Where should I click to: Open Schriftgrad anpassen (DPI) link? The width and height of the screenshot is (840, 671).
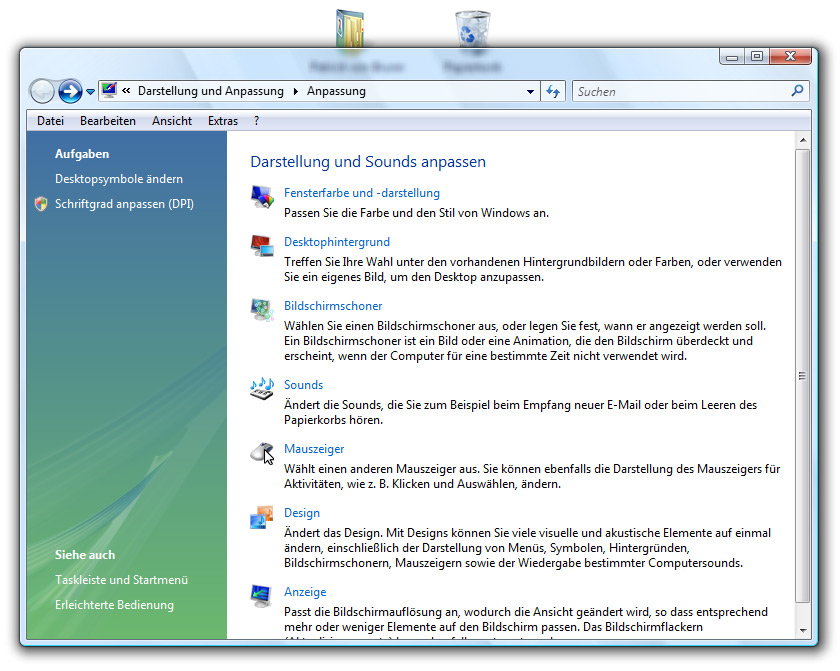pos(124,204)
